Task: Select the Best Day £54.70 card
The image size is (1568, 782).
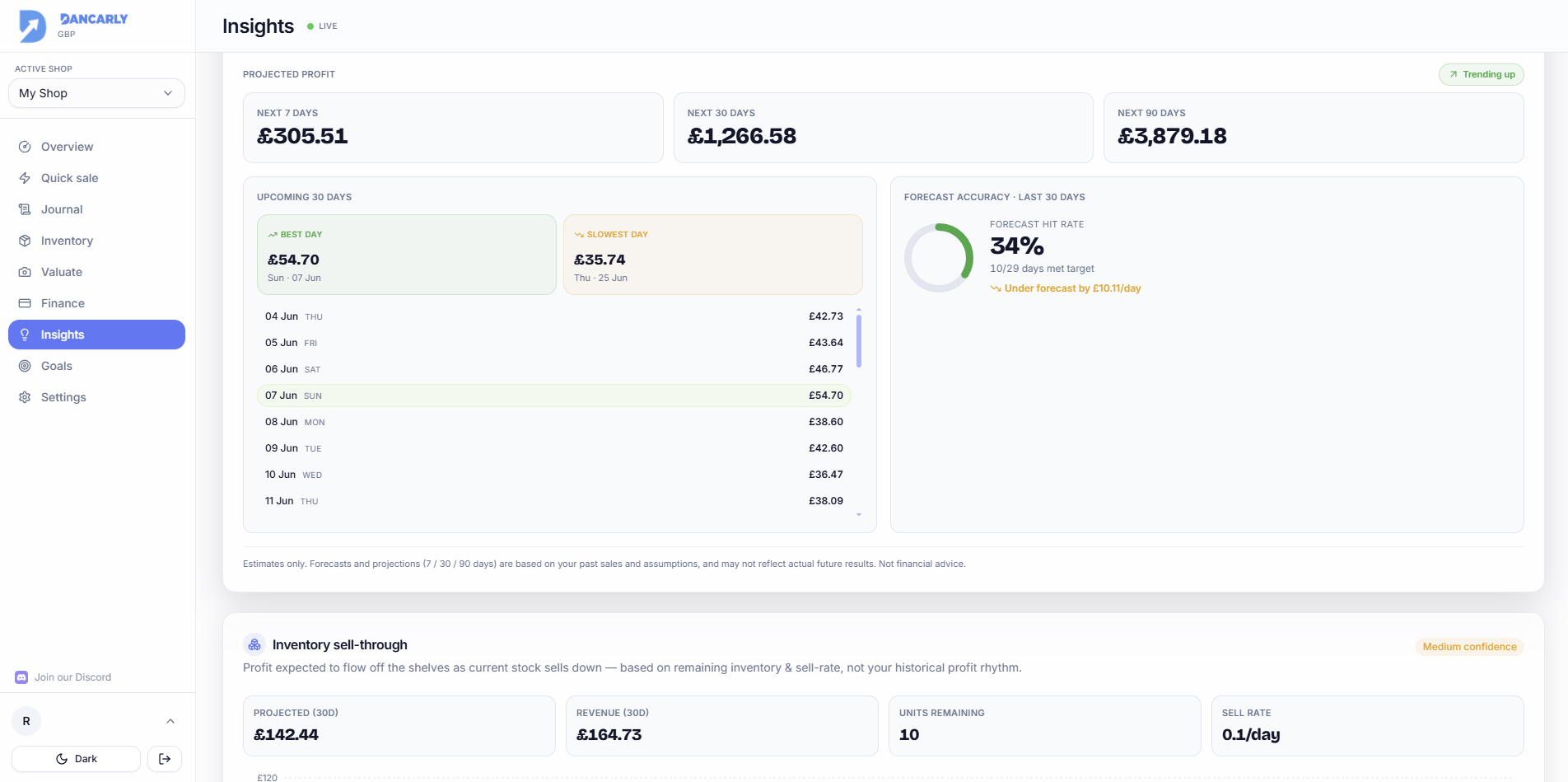Action: tap(407, 255)
